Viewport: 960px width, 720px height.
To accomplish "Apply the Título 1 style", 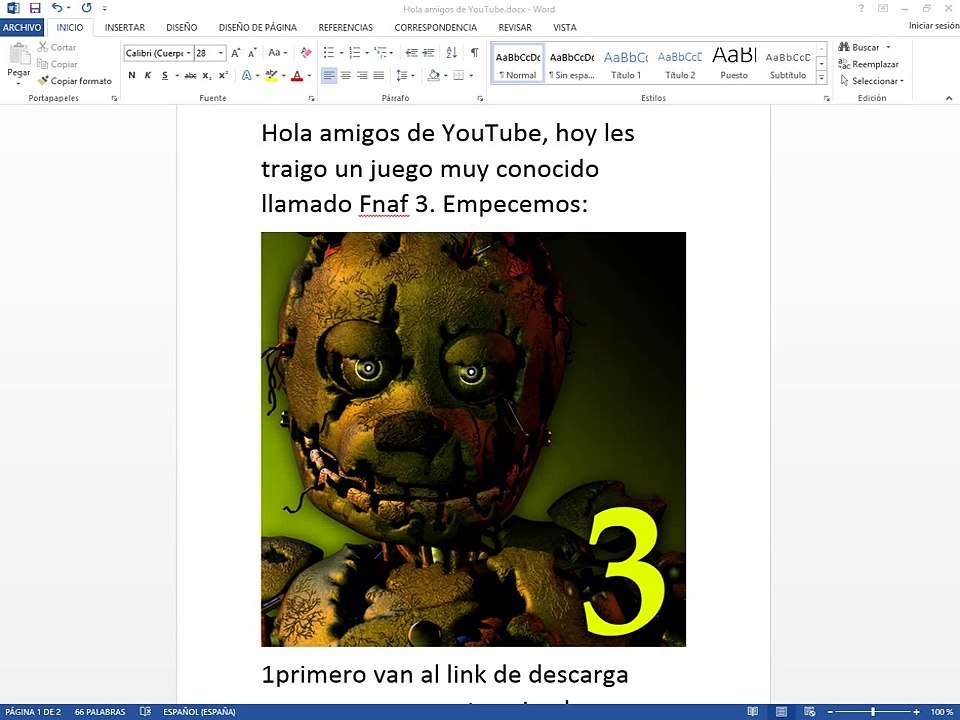I will click(626, 63).
